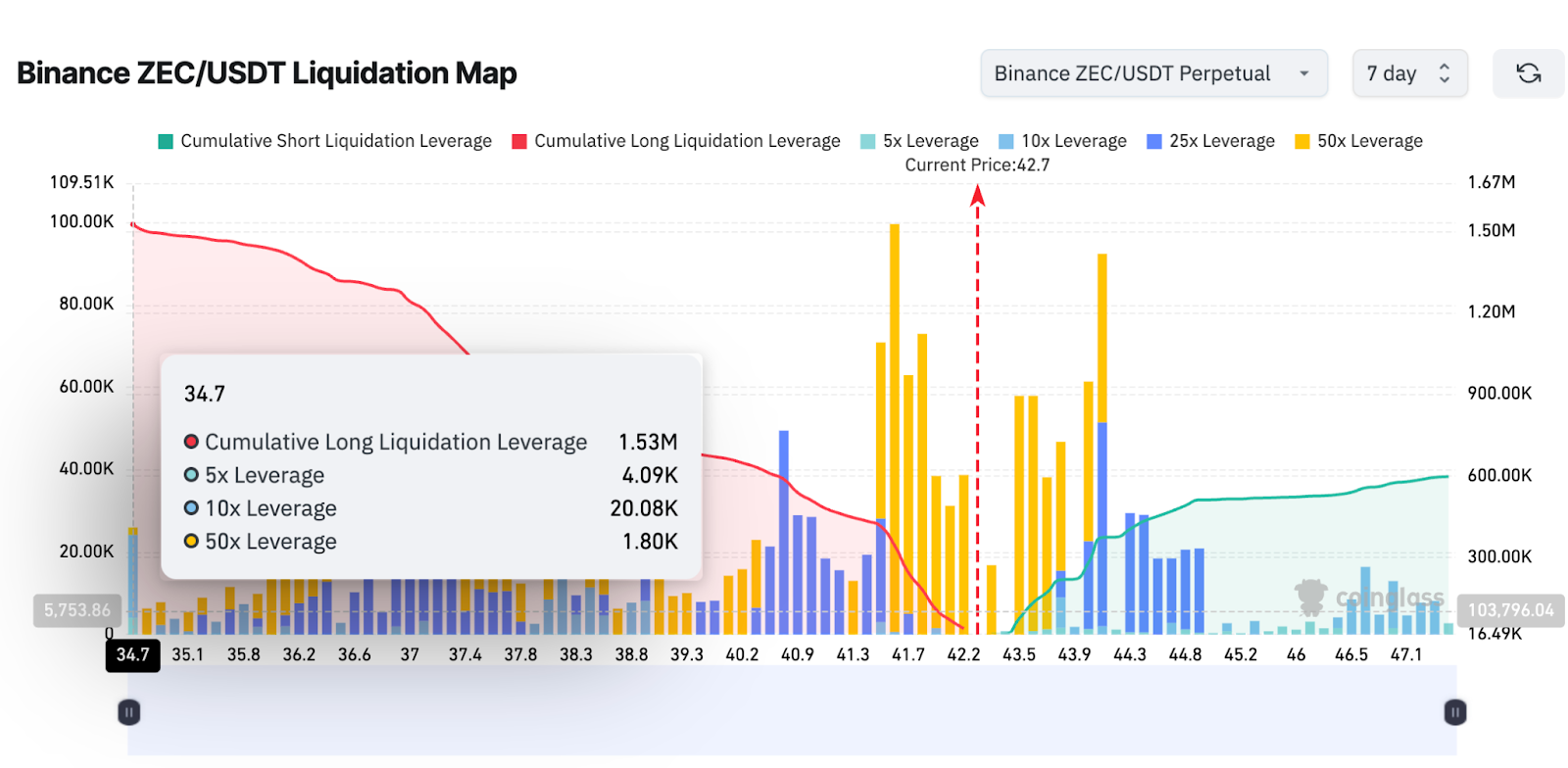Click the 1.67M right axis value
This screenshot has height=768, width=1568.
[x=1492, y=182]
